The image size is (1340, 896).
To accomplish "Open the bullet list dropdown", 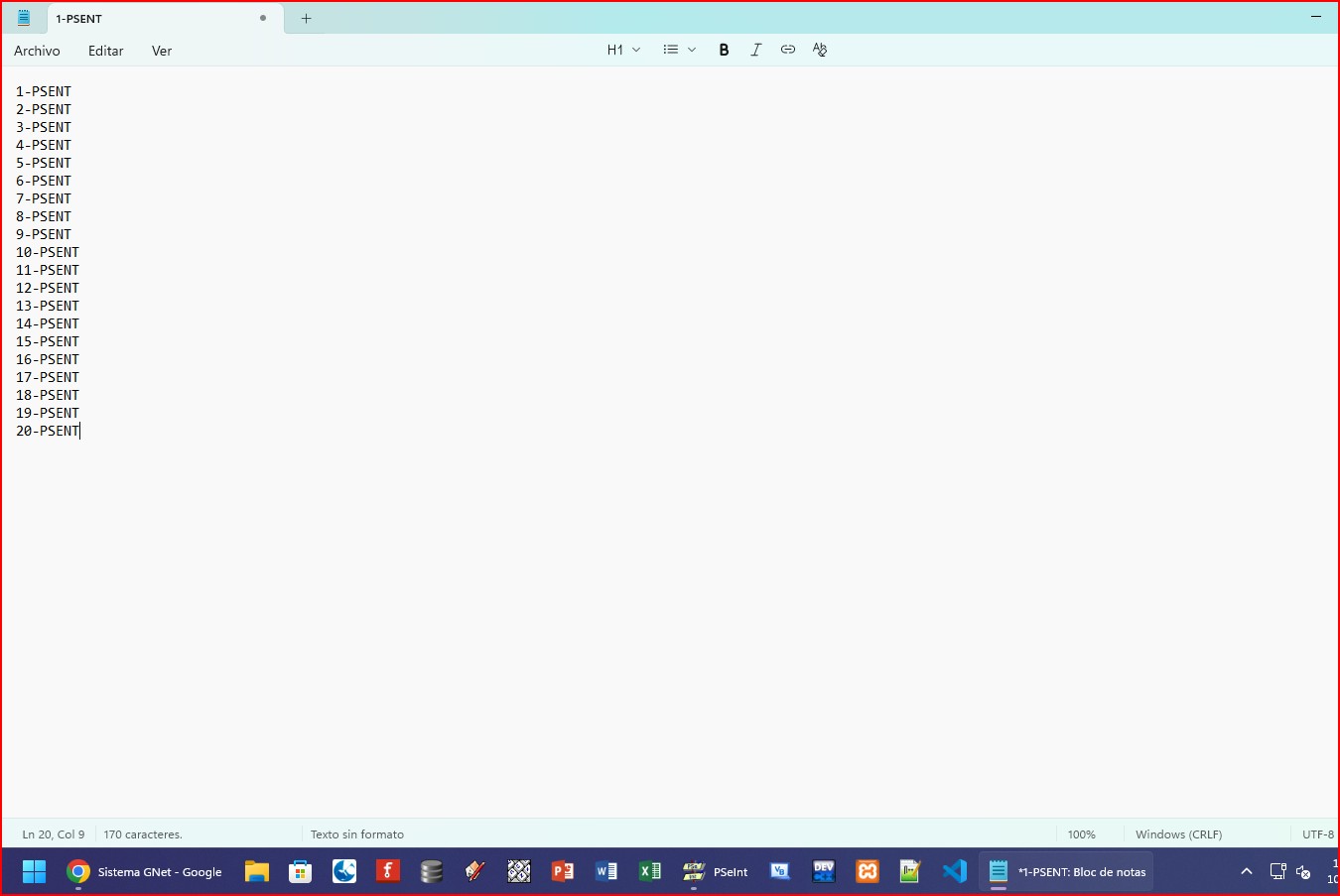I will tap(679, 50).
